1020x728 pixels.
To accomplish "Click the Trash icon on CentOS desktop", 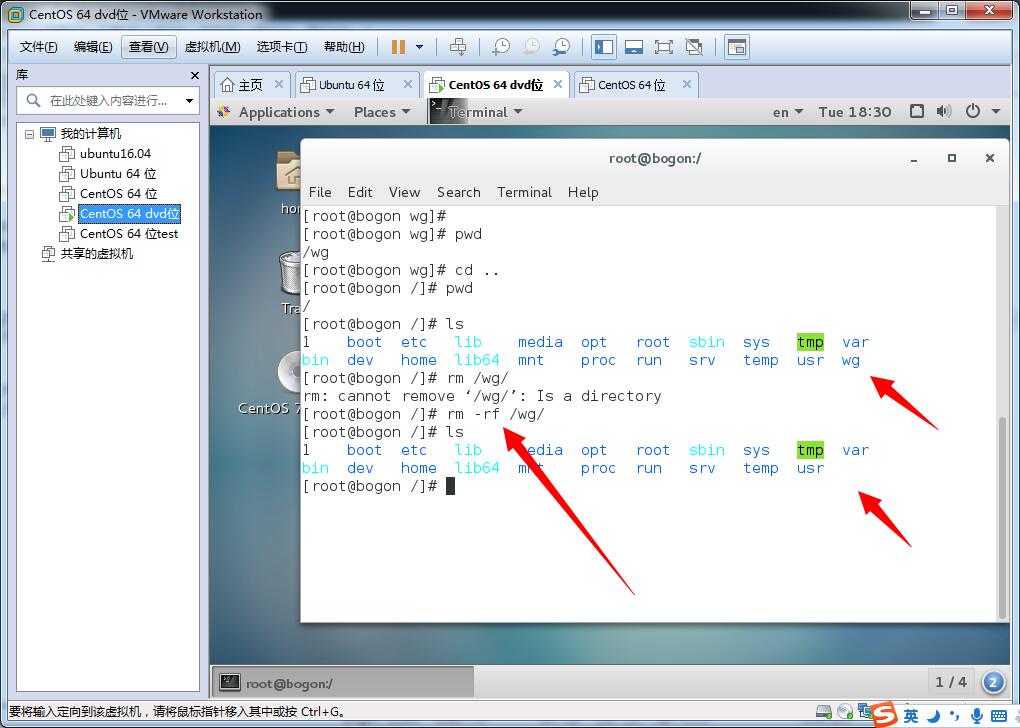I will click(289, 273).
